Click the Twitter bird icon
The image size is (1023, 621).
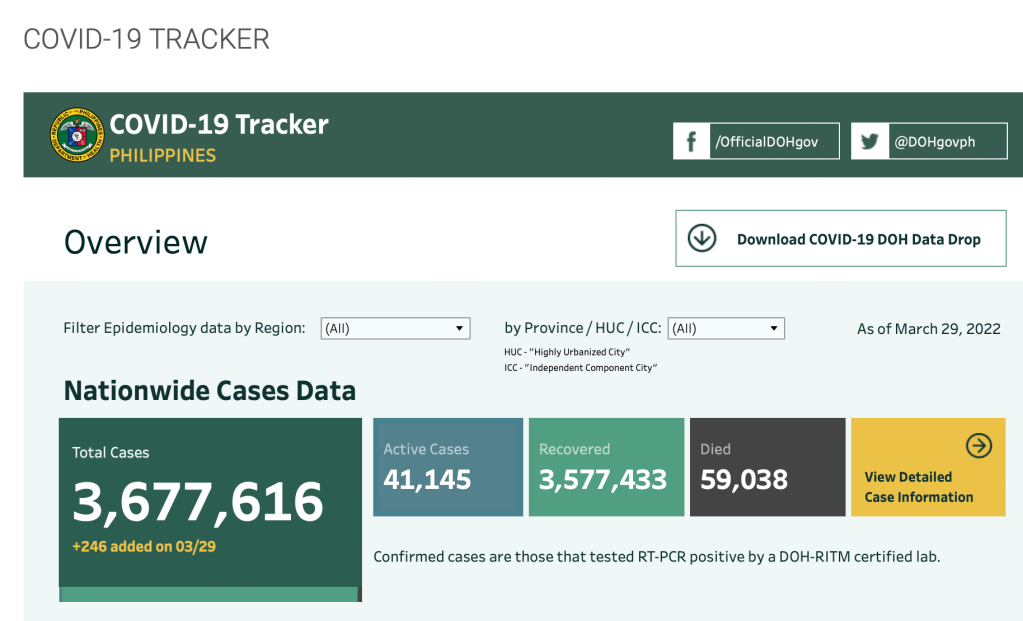[x=869, y=142]
